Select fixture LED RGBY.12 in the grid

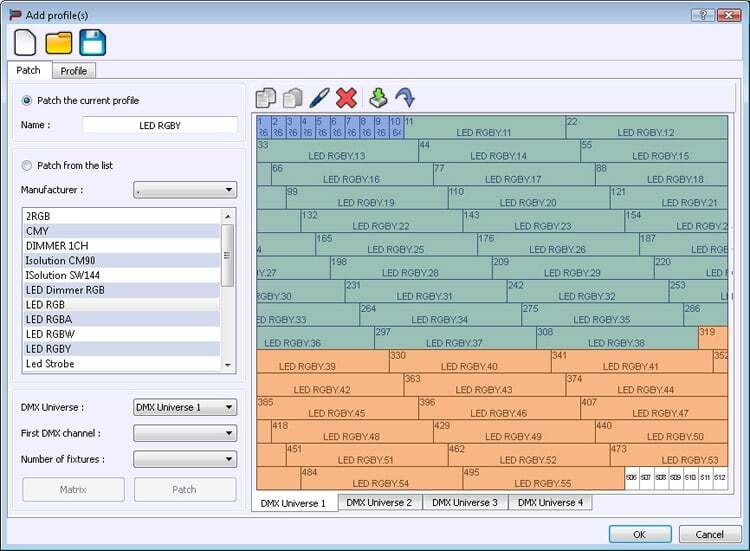[x=647, y=127]
